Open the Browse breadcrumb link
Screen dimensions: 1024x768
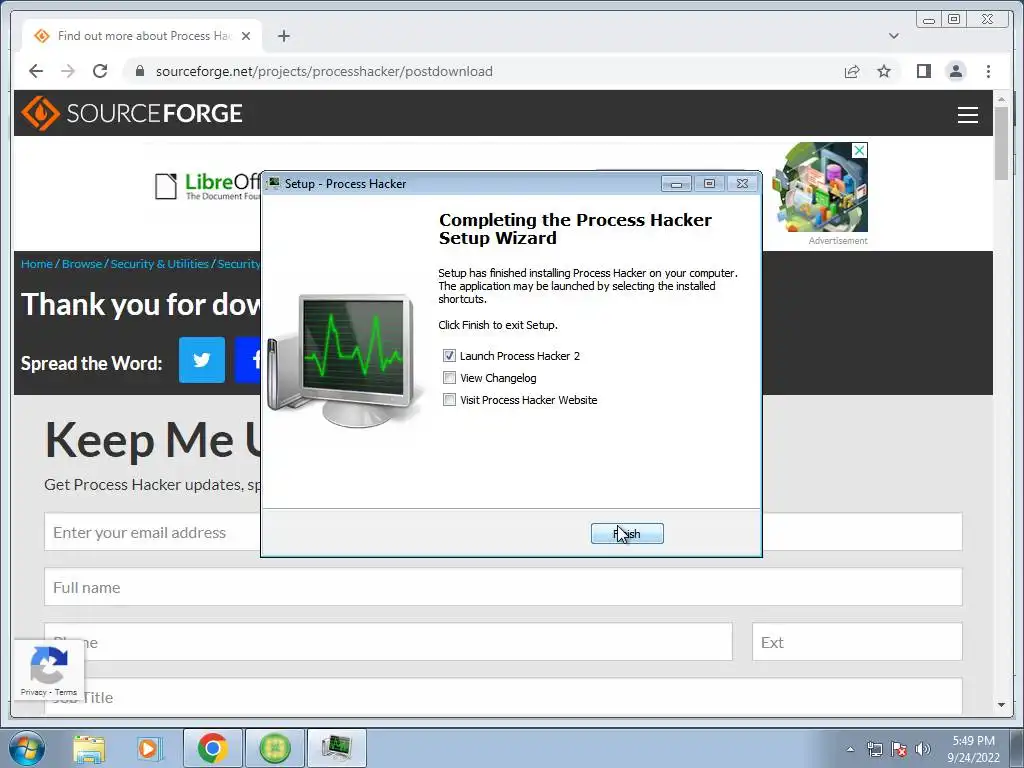click(82, 264)
